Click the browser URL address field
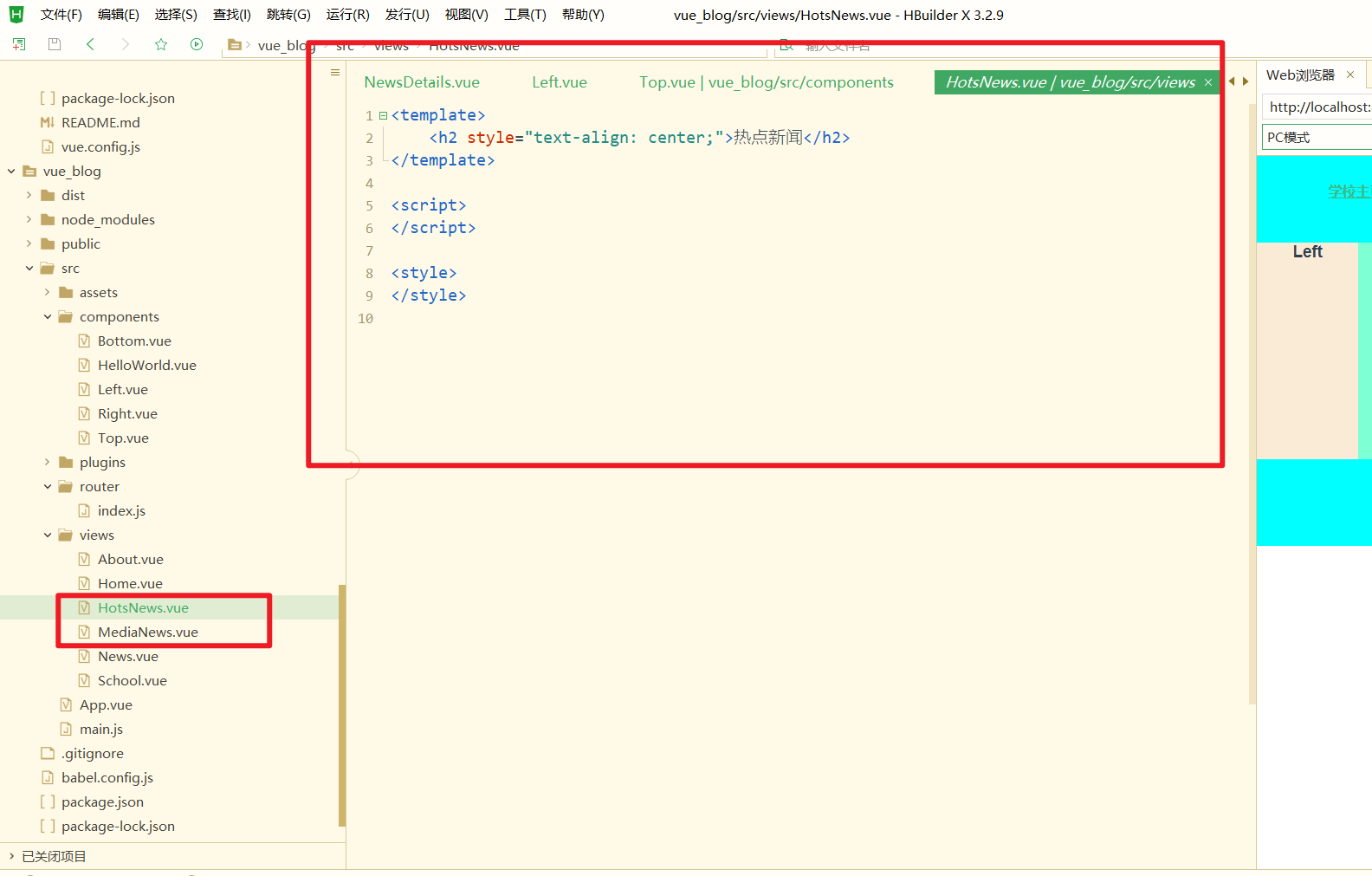The image size is (1372, 876). [x=1317, y=107]
